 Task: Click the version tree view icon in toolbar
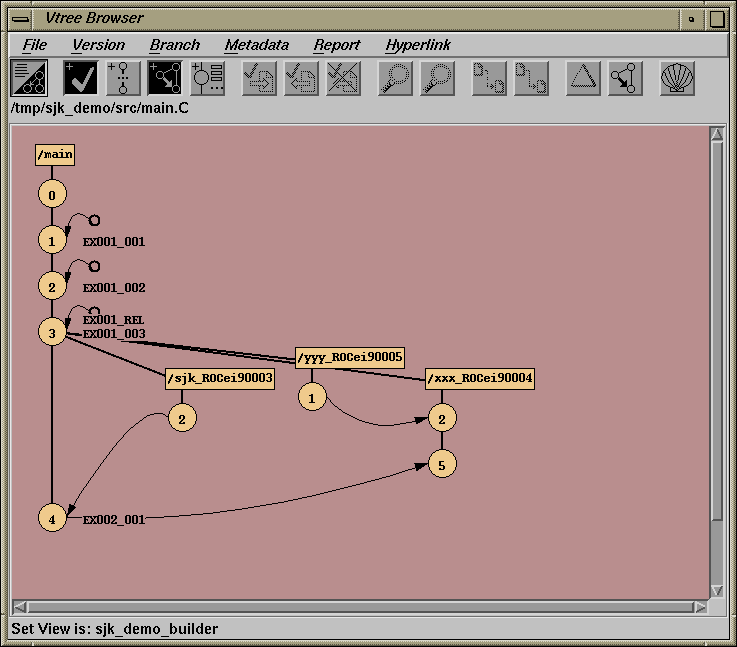(x=27, y=78)
